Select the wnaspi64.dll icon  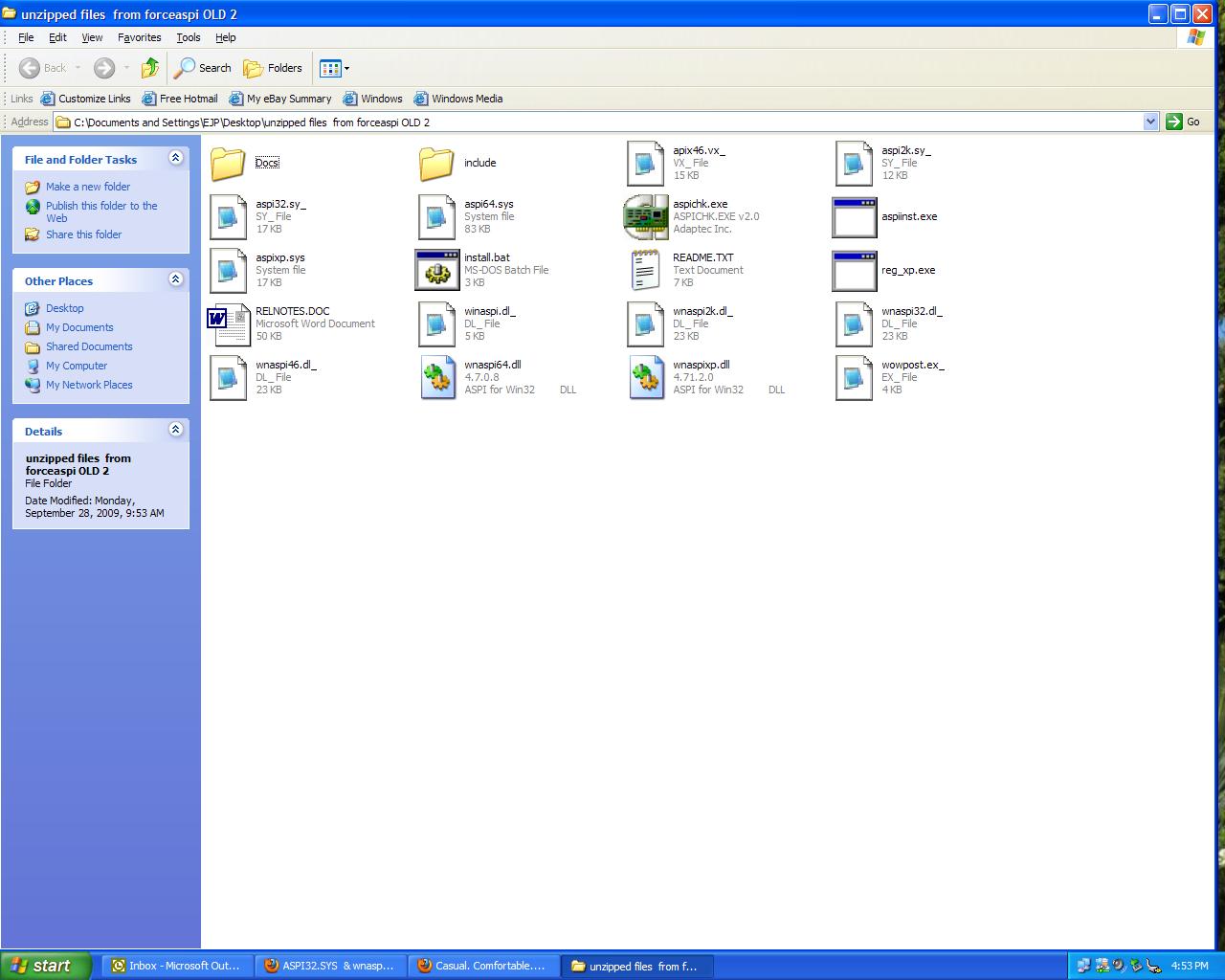436,378
